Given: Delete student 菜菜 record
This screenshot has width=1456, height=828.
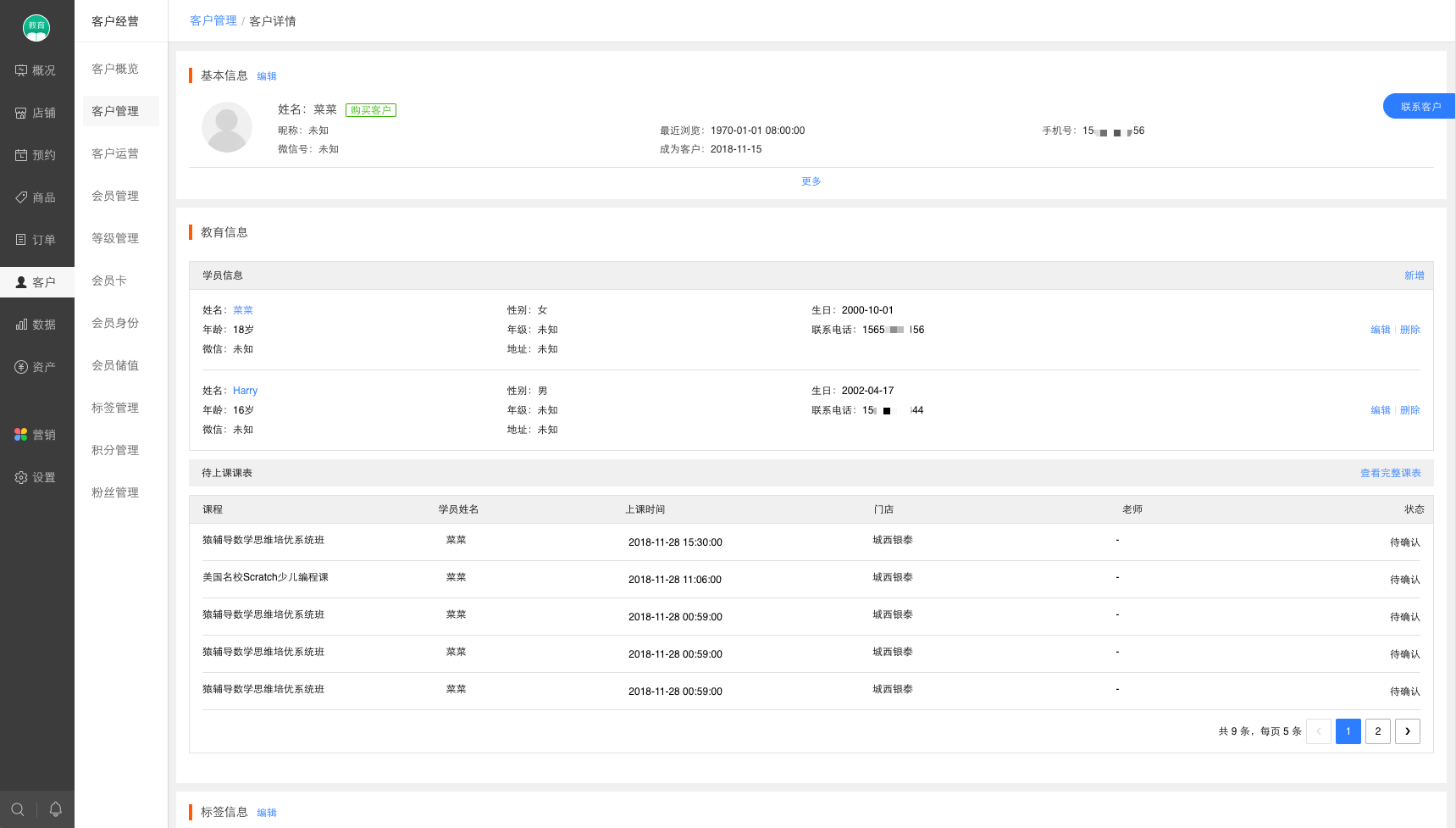Looking at the screenshot, I should [1410, 330].
